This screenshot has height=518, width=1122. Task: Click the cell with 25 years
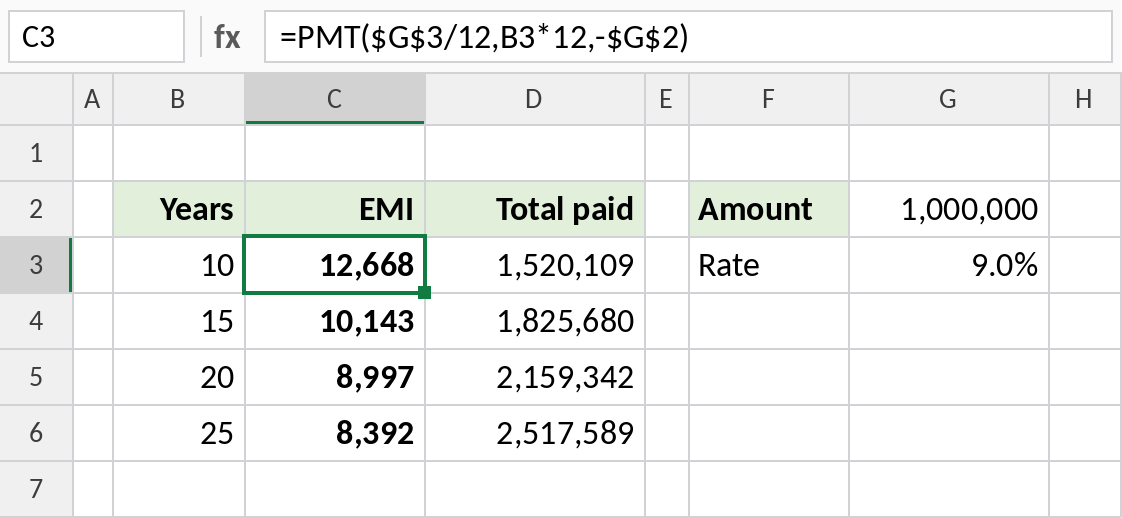click(179, 433)
